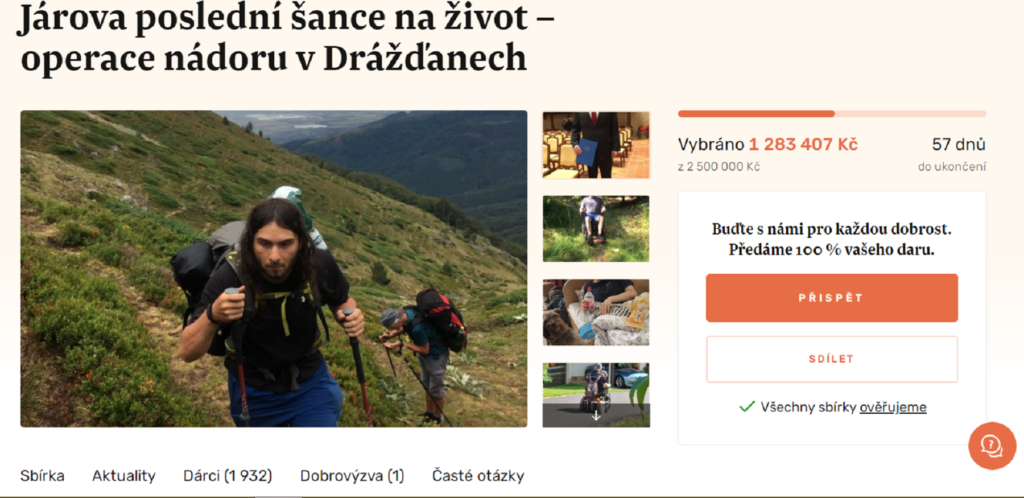
Task: Open the Aktuality tab
Action: click(124, 476)
